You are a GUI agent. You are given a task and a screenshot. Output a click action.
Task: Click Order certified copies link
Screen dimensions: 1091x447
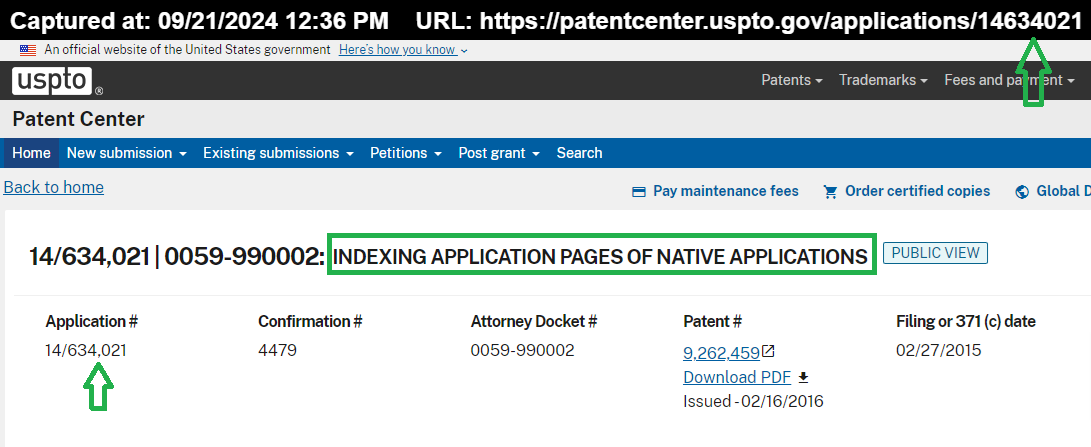click(x=918, y=191)
